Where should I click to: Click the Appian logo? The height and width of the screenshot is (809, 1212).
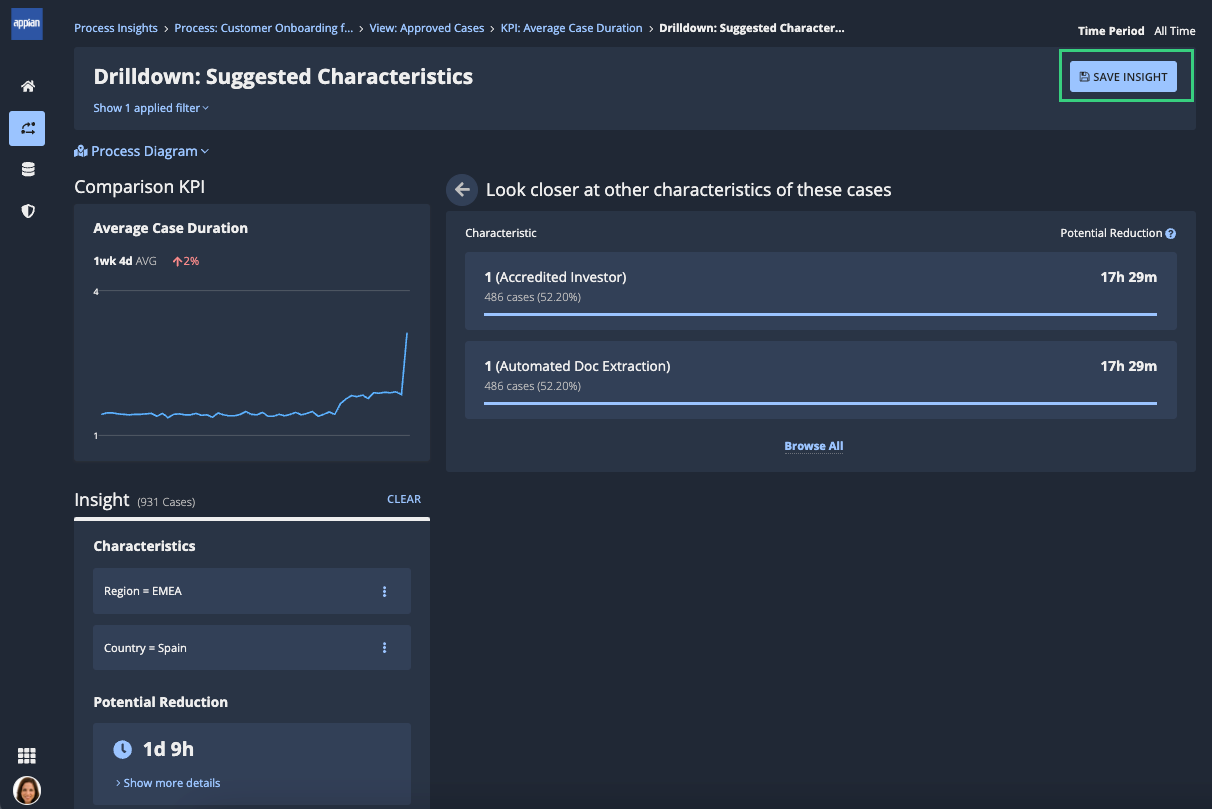27,24
